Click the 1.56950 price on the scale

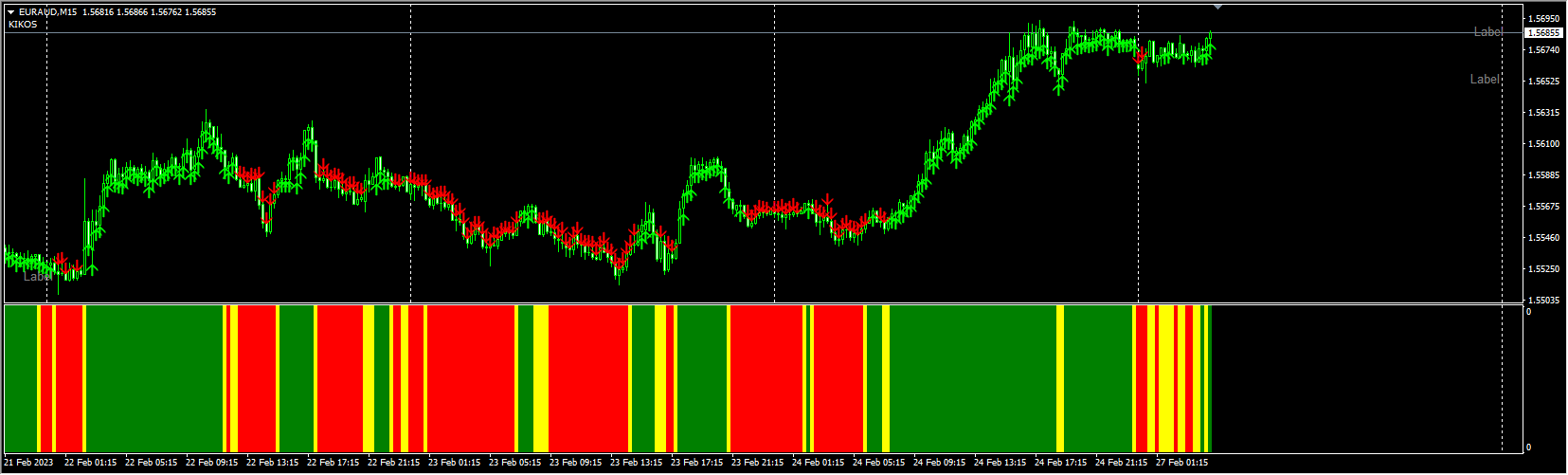(x=1543, y=19)
